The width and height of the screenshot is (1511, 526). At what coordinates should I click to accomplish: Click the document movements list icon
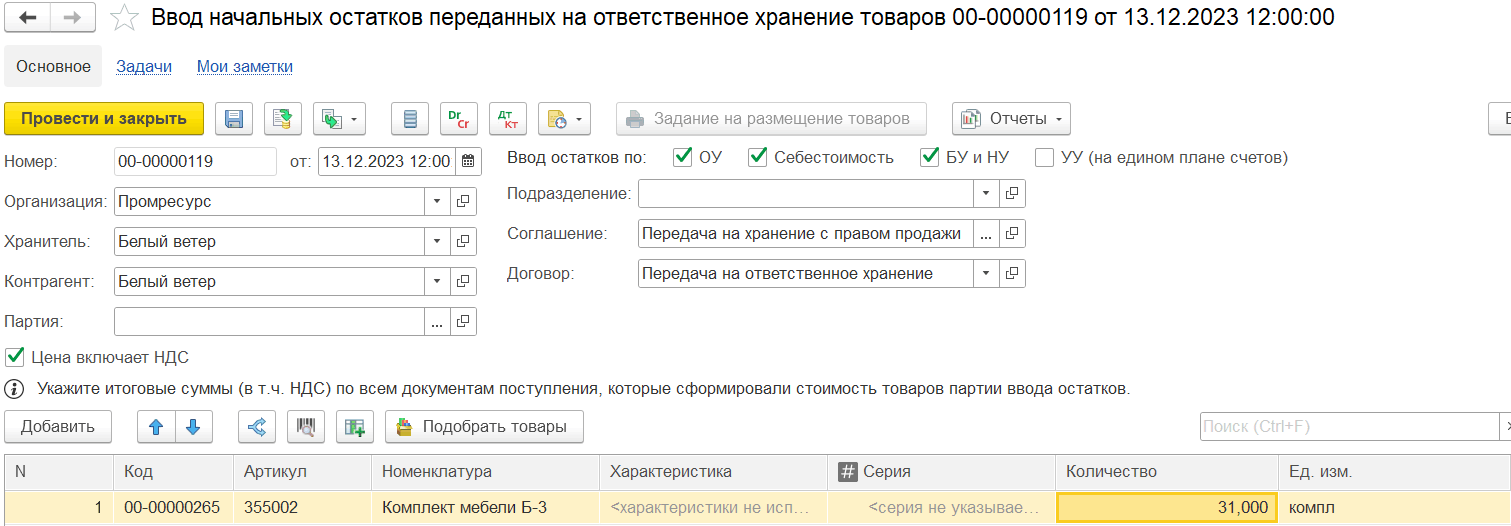click(409, 119)
